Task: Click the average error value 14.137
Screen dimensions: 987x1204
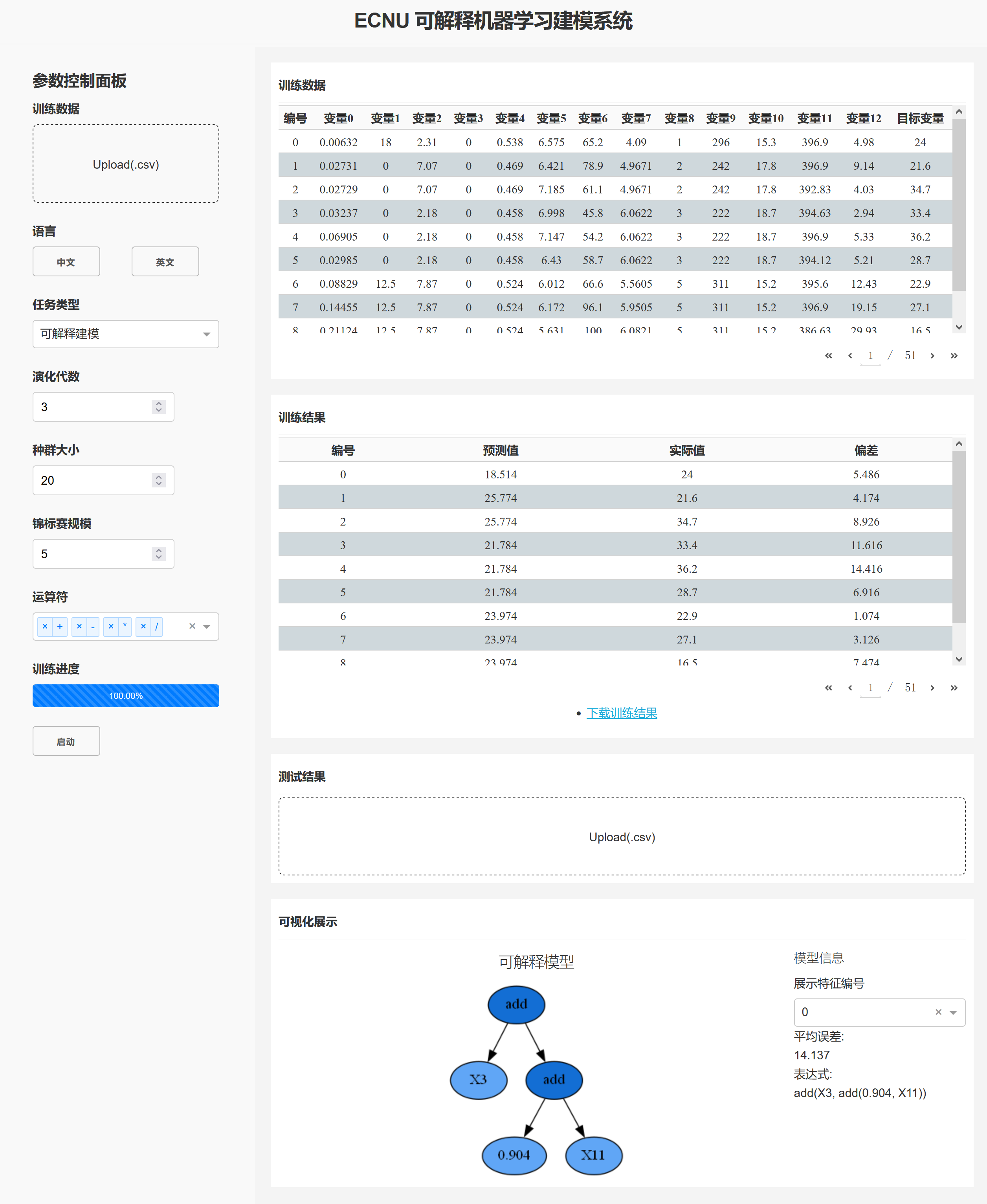Action: coord(811,1055)
